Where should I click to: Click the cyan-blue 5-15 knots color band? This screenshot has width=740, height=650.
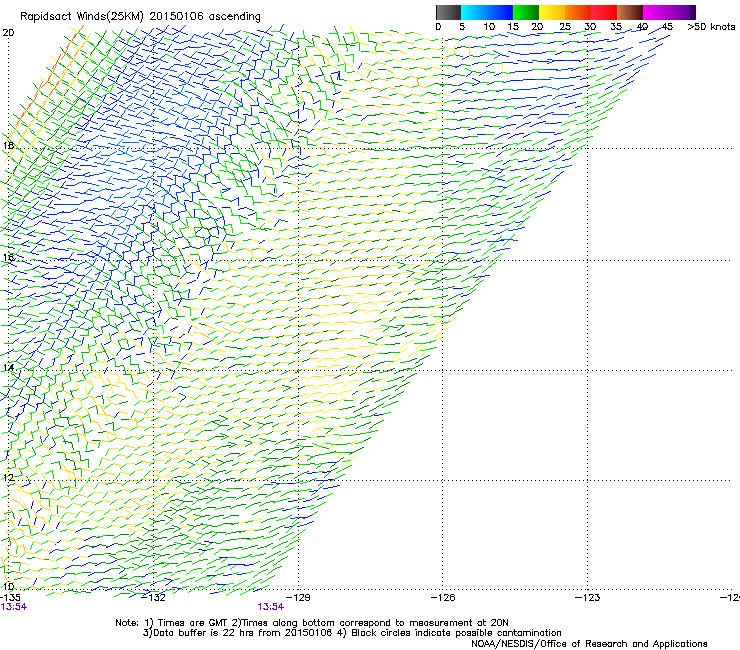[x=487, y=12]
